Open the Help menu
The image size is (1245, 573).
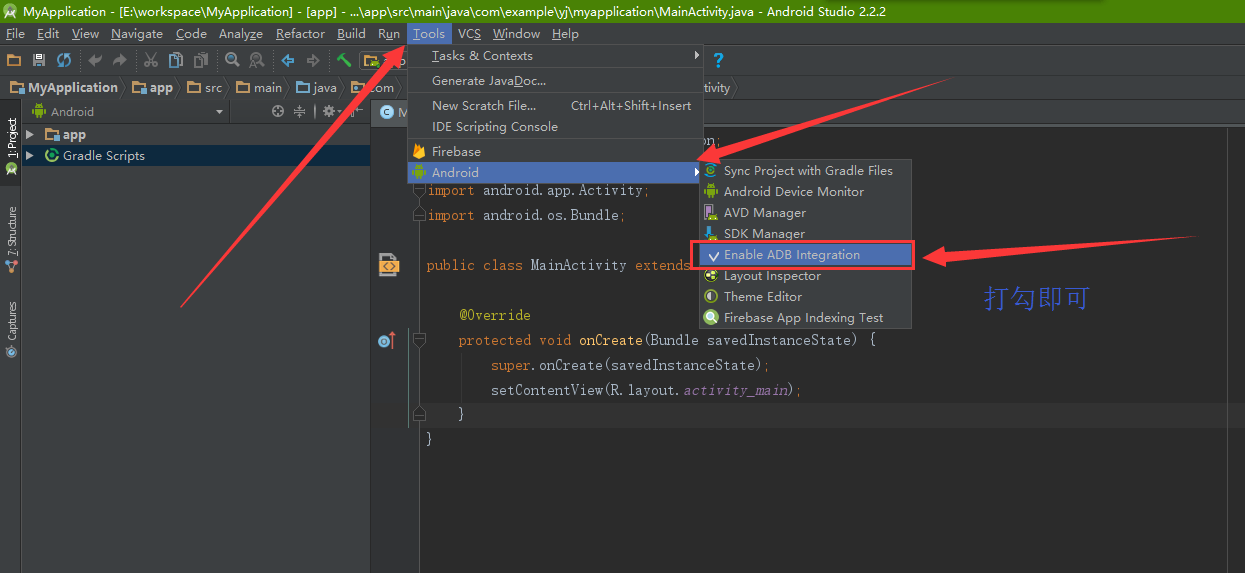coord(565,33)
